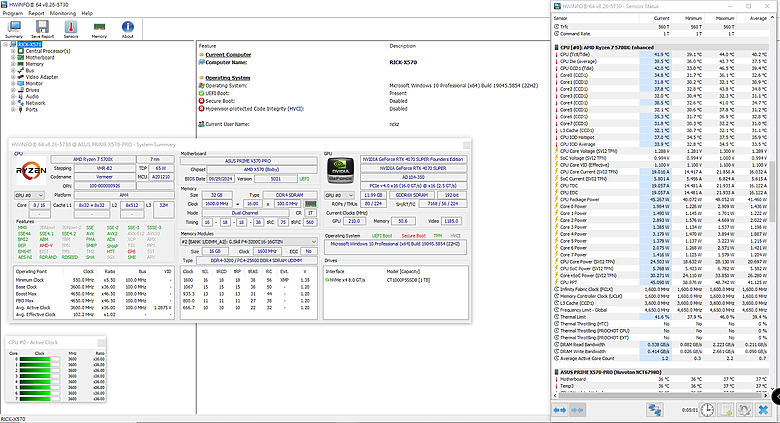The height and width of the screenshot is (423, 780).
Task: Click the Monitor tree icon
Action: (x=21, y=83)
